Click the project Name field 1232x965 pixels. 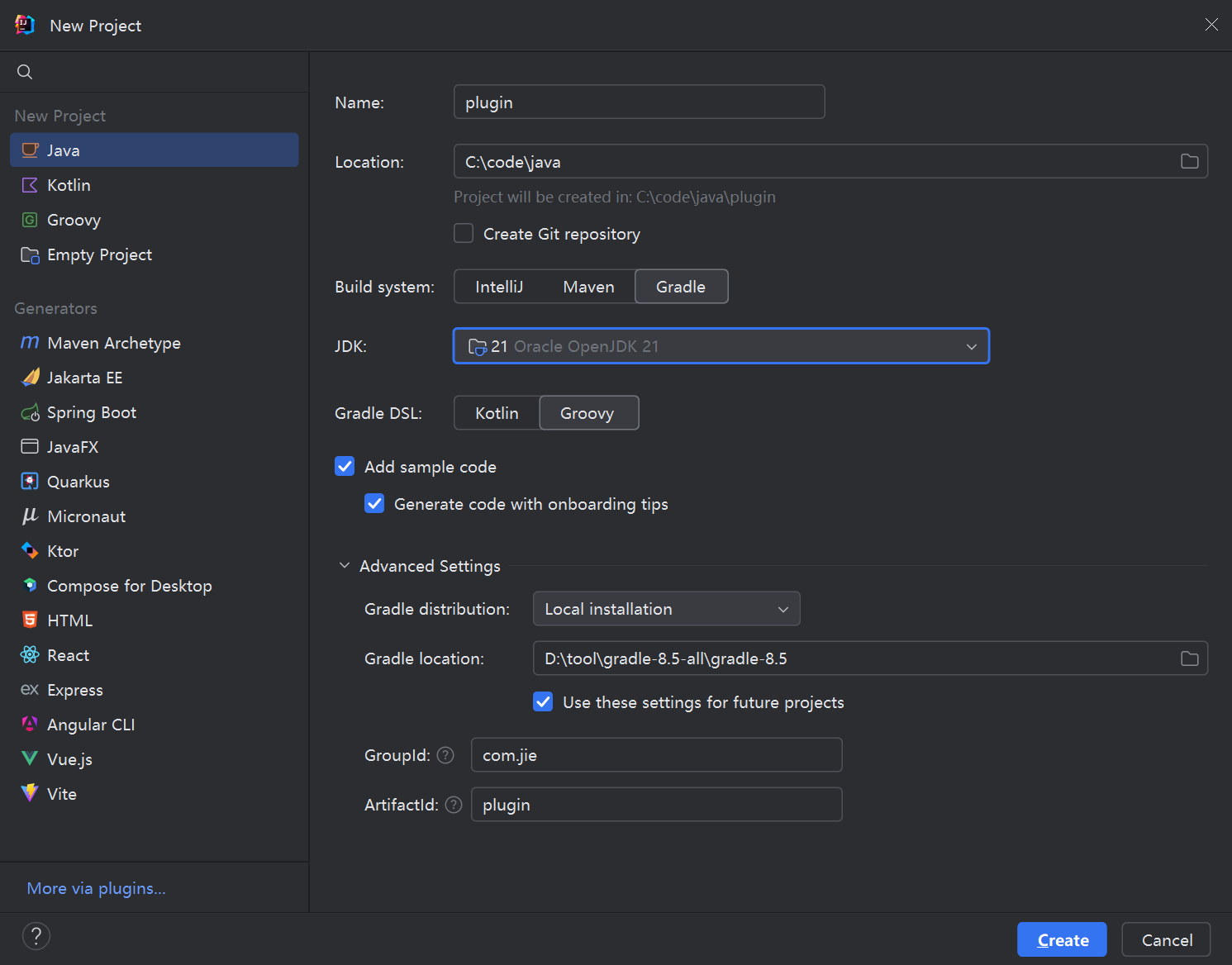point(639,102)
